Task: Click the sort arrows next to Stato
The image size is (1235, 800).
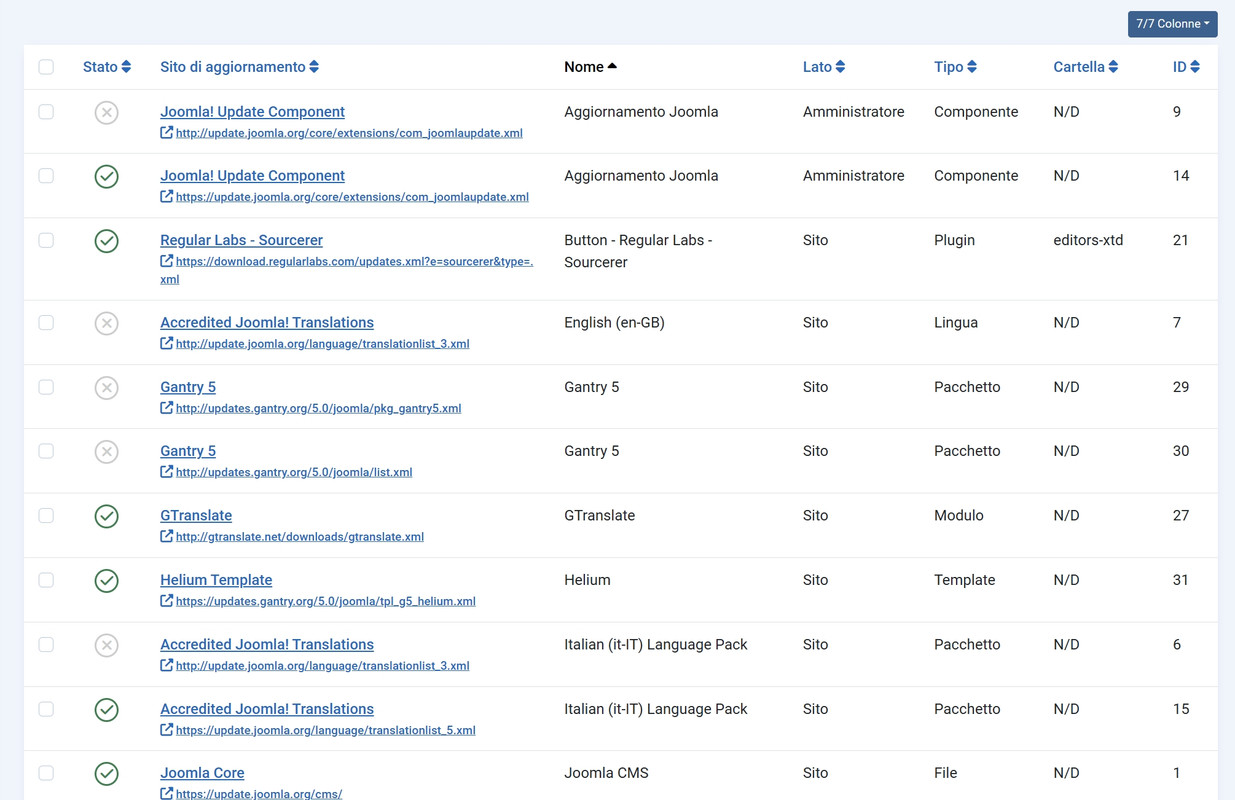Action: pyautogui.click(x=126, y=67)
